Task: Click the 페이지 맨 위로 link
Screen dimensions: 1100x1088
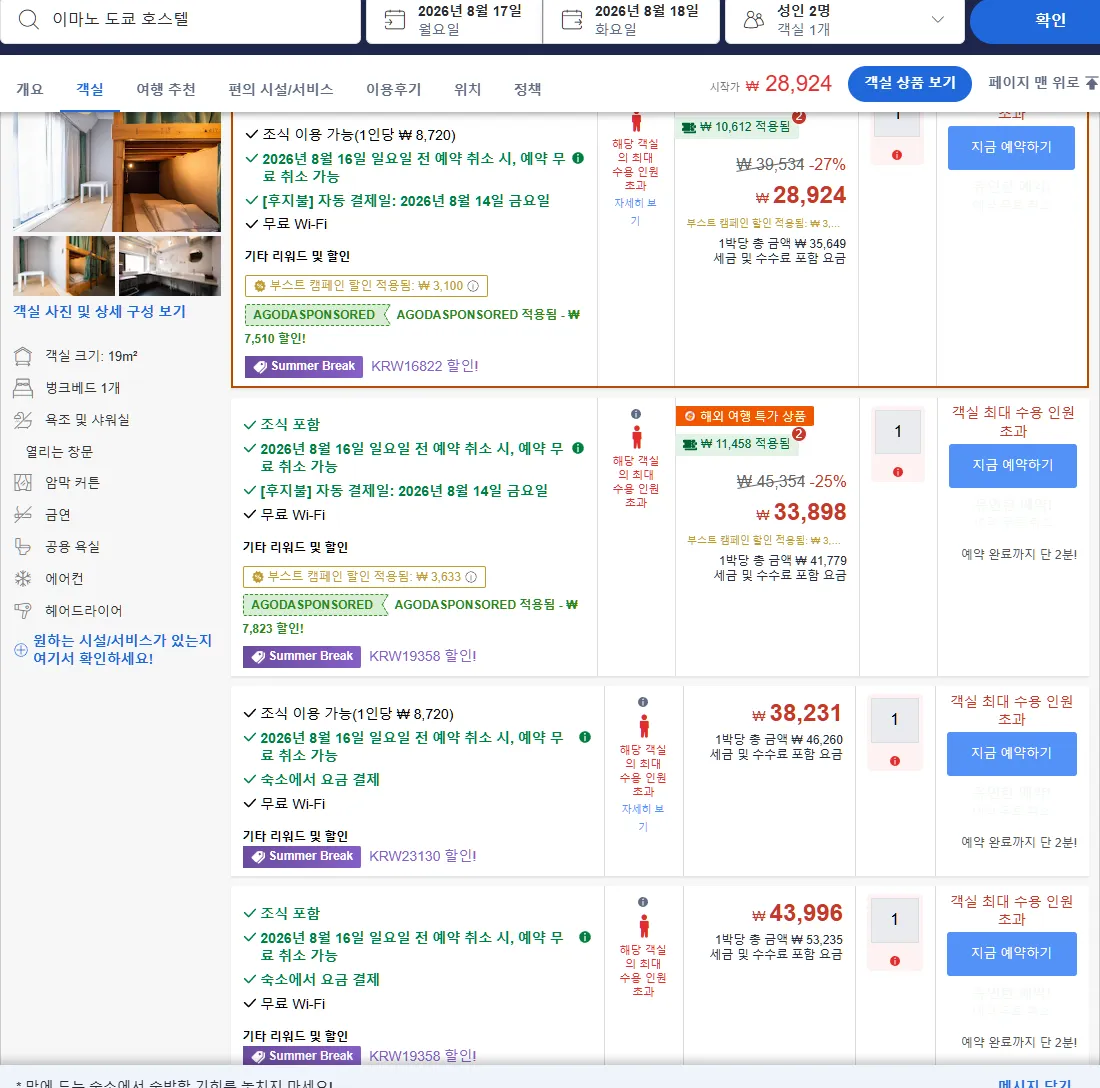Action: point(1042,83)
